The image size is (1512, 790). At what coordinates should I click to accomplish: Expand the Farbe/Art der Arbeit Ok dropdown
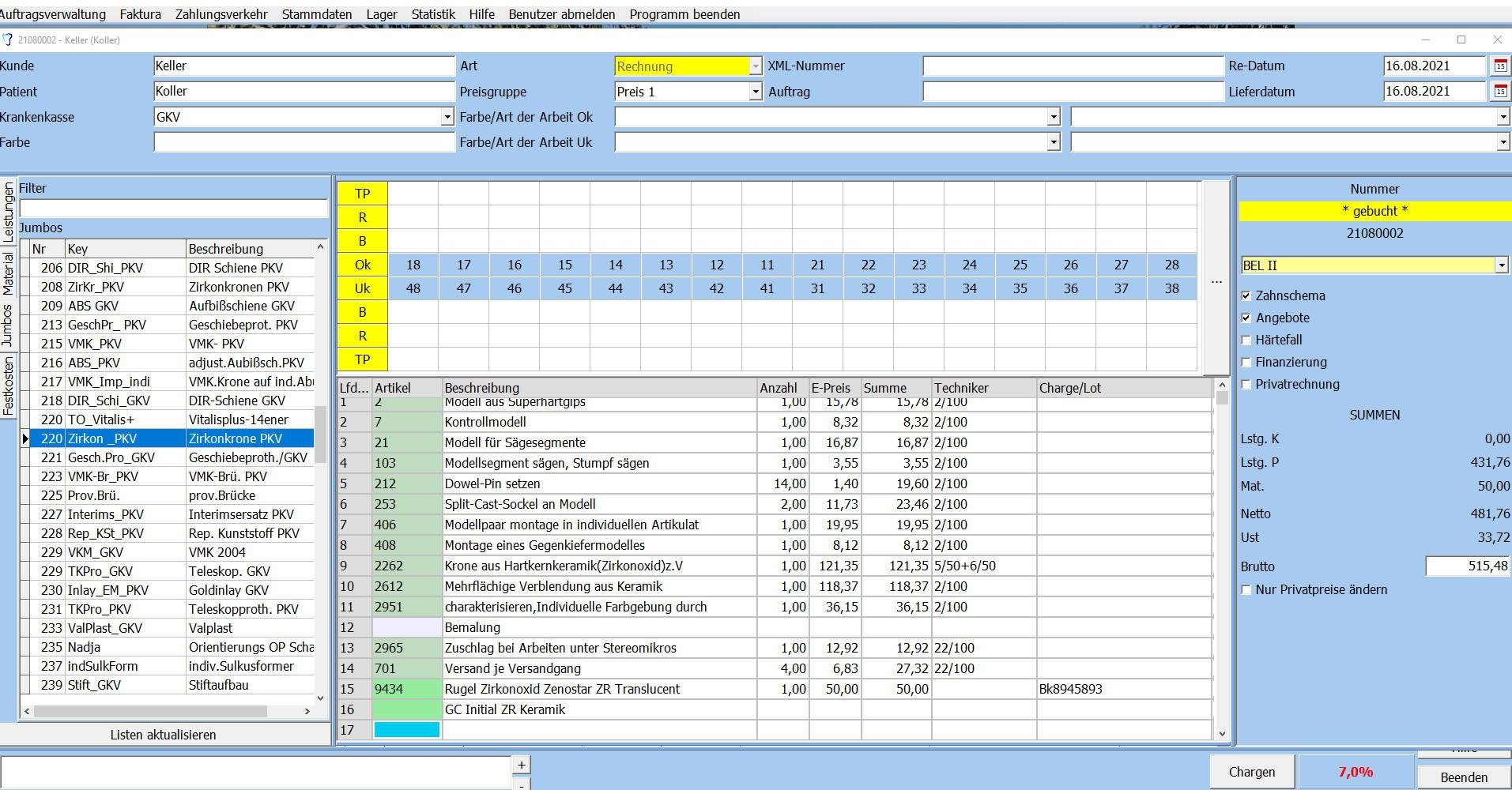click(x=1054, y=117)
